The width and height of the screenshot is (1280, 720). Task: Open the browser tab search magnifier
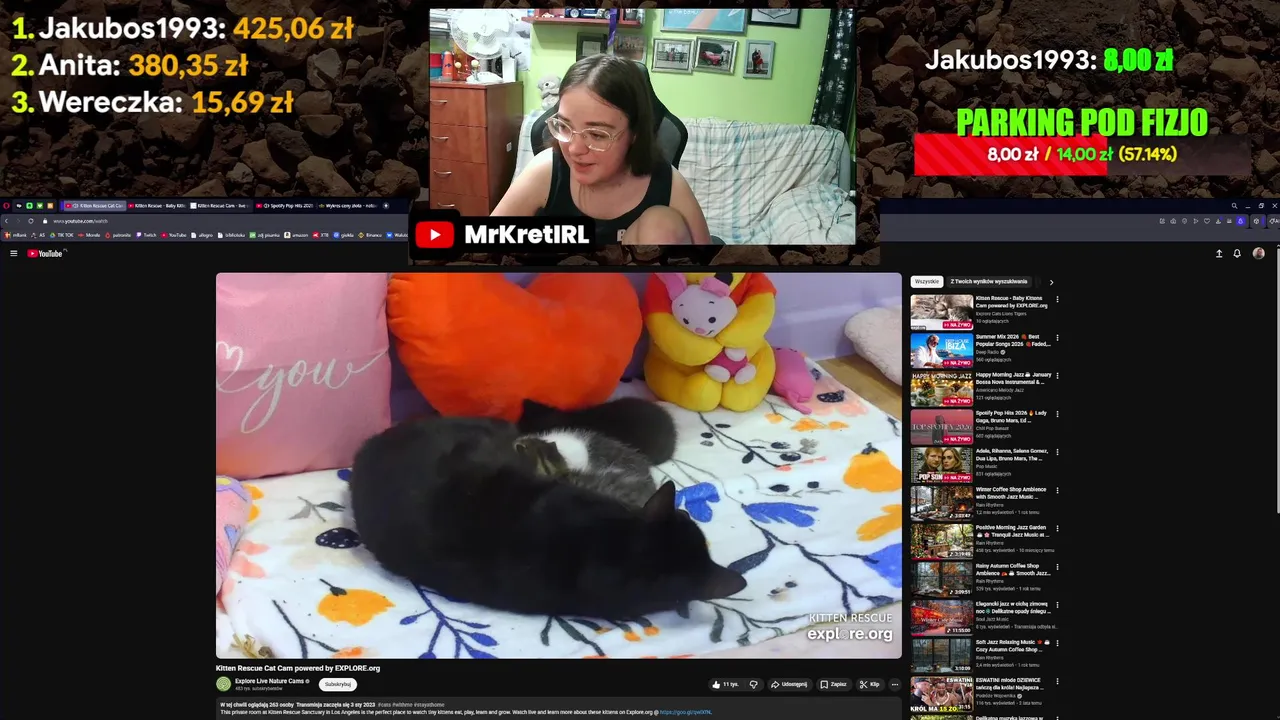point(1234,206)
